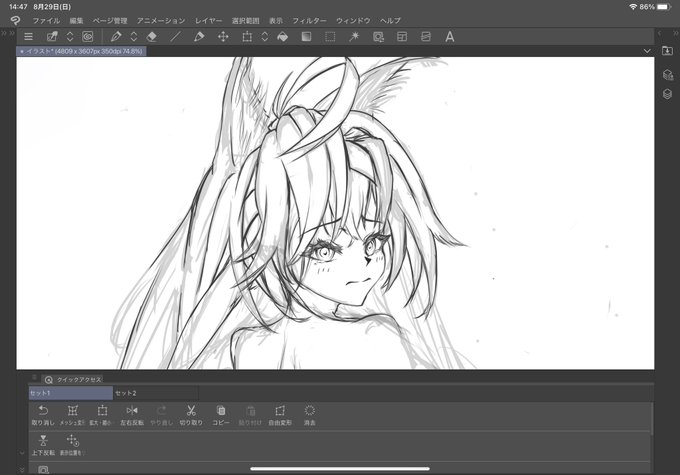Open the canvas tab chevron dropdown at right
This screenshot has height=475, width=680.
point(647,51)
